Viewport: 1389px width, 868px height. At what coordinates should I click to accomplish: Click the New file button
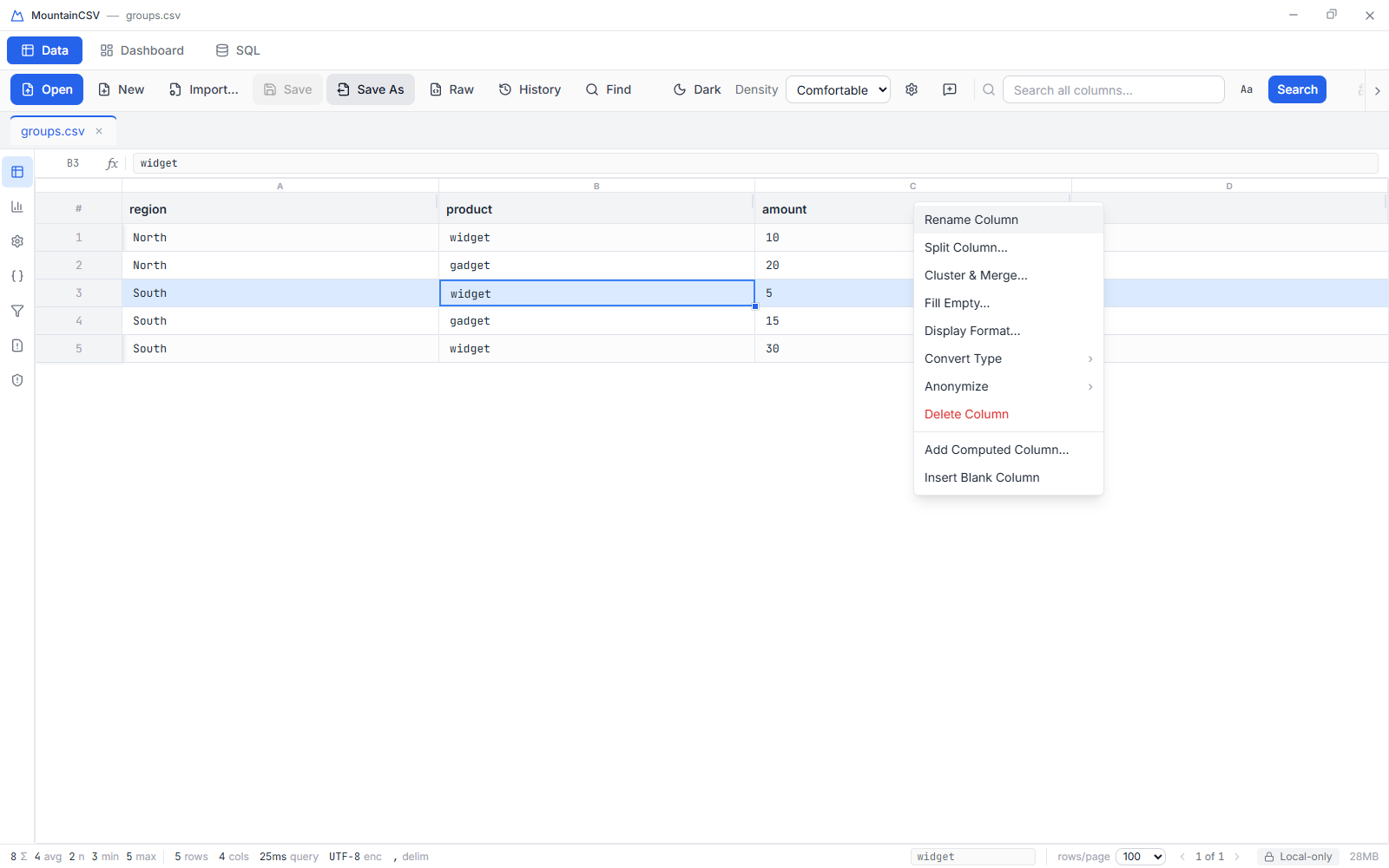pyautogui.click(x=121, y=89)
